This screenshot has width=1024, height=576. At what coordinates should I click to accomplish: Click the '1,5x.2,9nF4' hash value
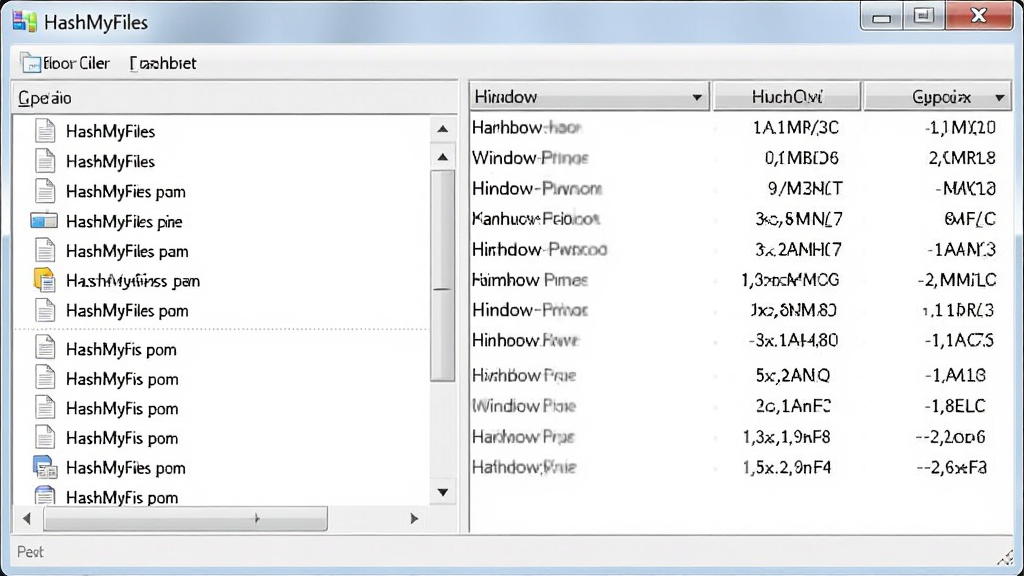(787, 468)
